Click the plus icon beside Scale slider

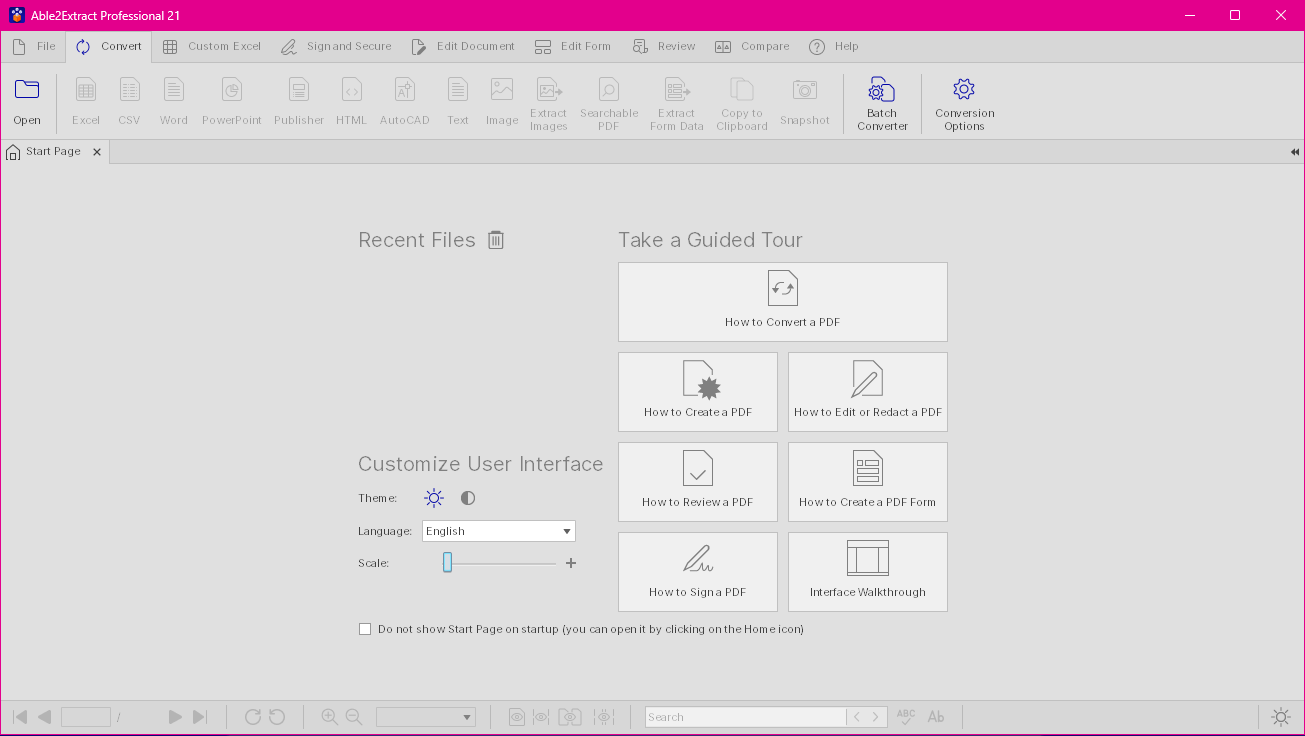(571, 563)
